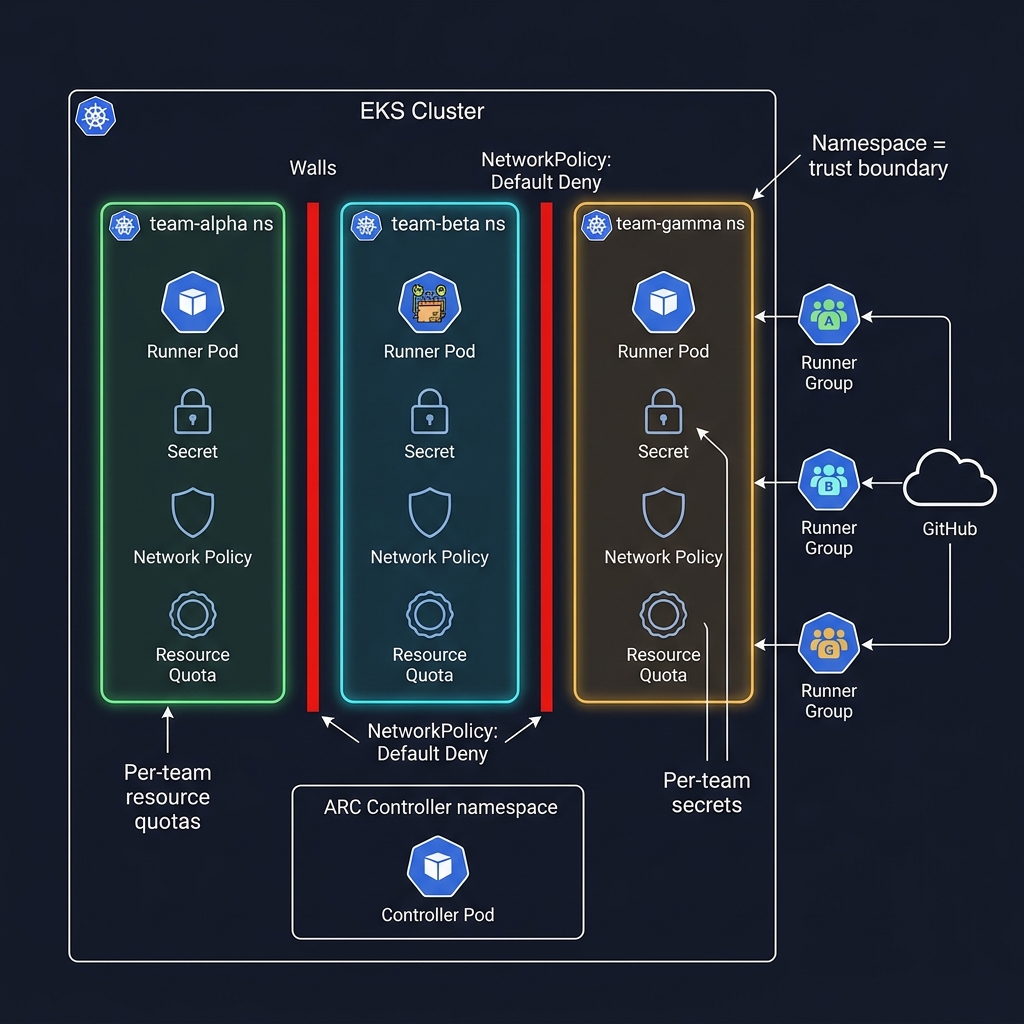Click the 'team-beta ns' label
Screen dimensions: 1024x1024
448,224
